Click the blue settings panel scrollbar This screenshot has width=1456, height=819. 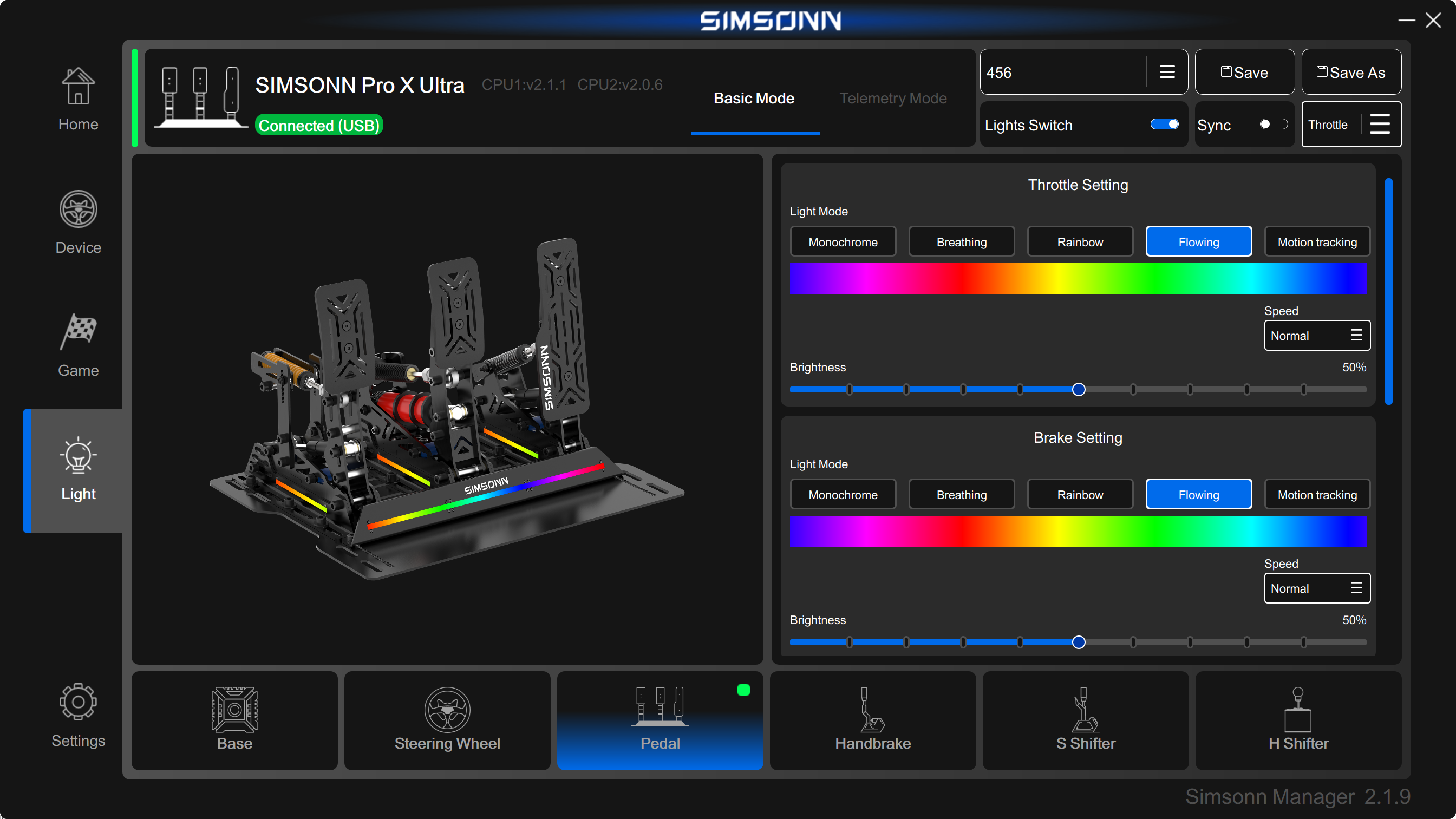pos(1389,291)
